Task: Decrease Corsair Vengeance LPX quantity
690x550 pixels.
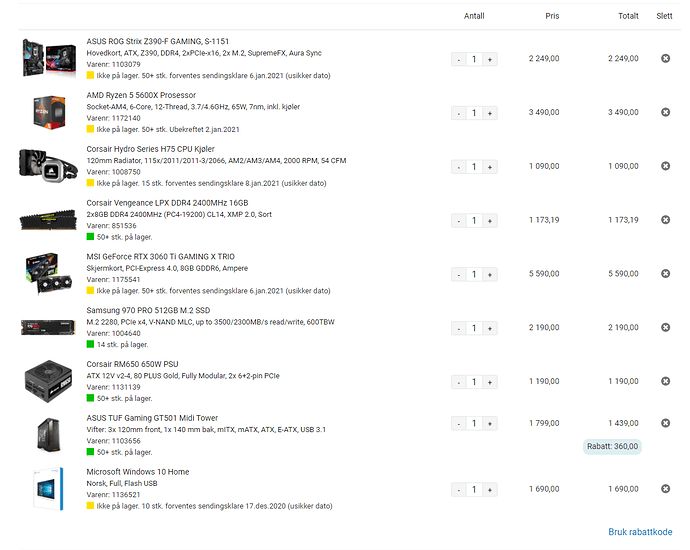Action: [x=459, y=220]
